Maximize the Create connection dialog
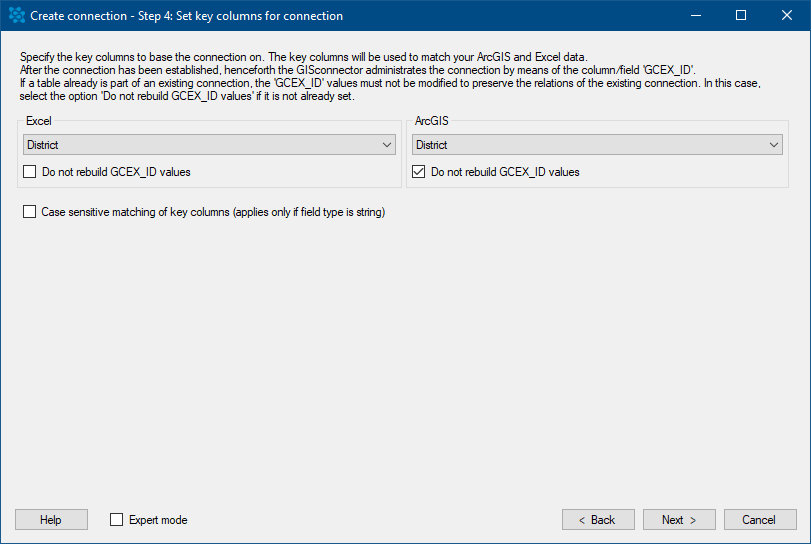This screenshot has width=811, height=544. coord(741,16)
